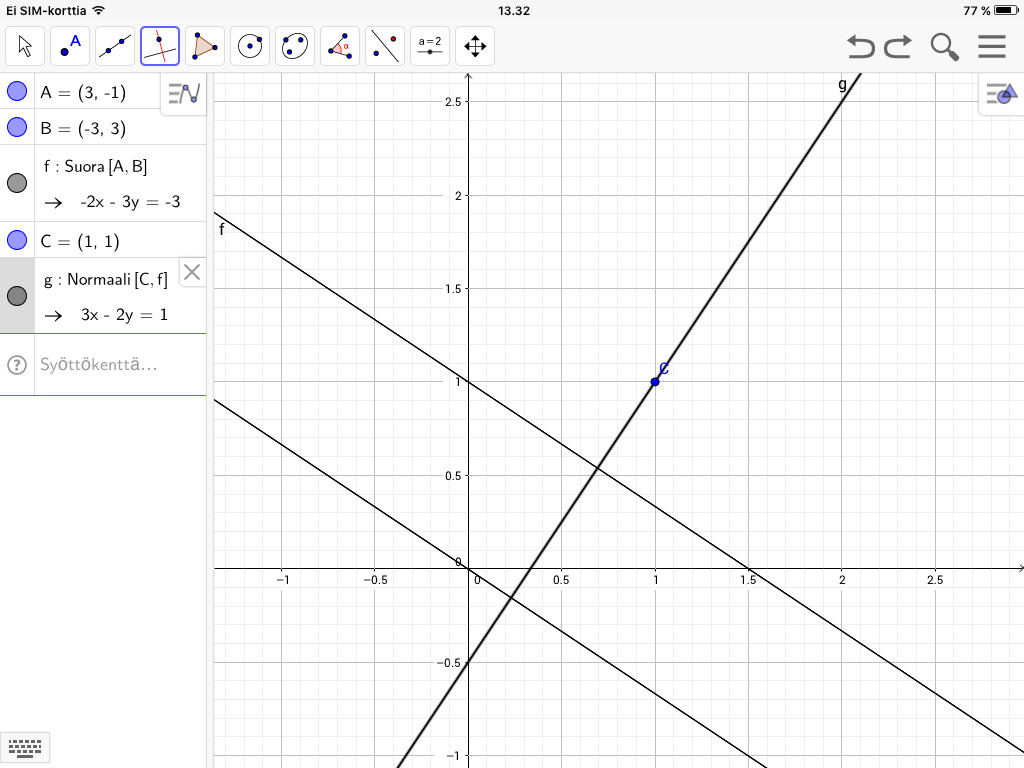The width and height of the screenshot is (1024, 768).
Task: Select the Move arrow tool
Action: [25, 45]
